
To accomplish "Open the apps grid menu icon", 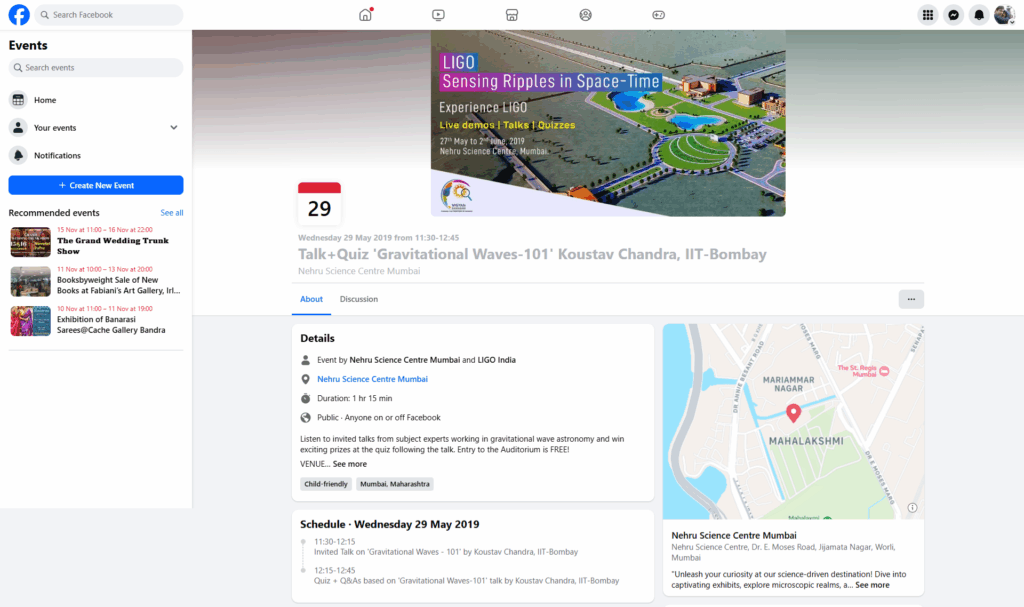I will pos(928,15).
